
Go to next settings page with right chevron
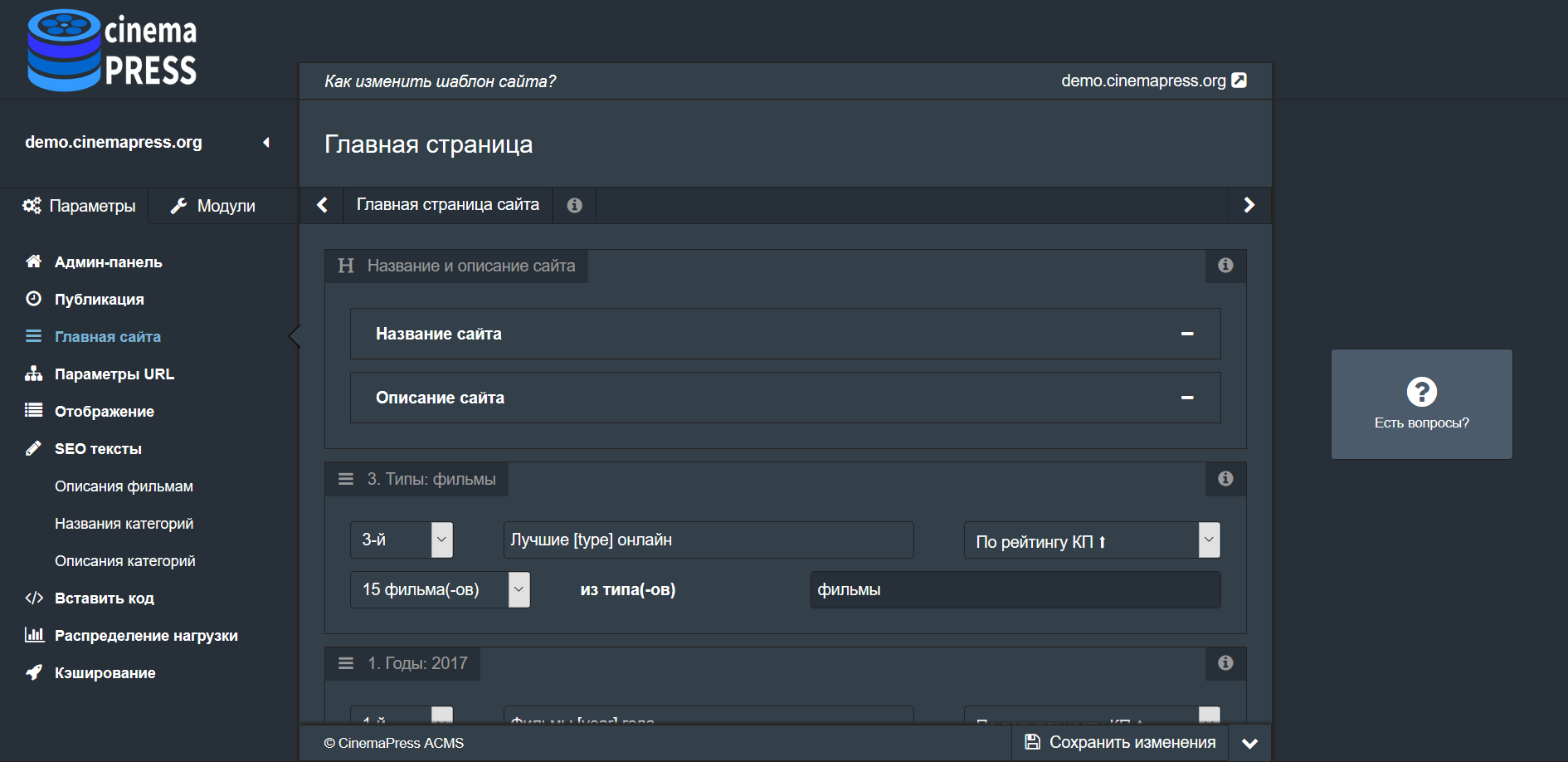click(x=1249, y=205)
